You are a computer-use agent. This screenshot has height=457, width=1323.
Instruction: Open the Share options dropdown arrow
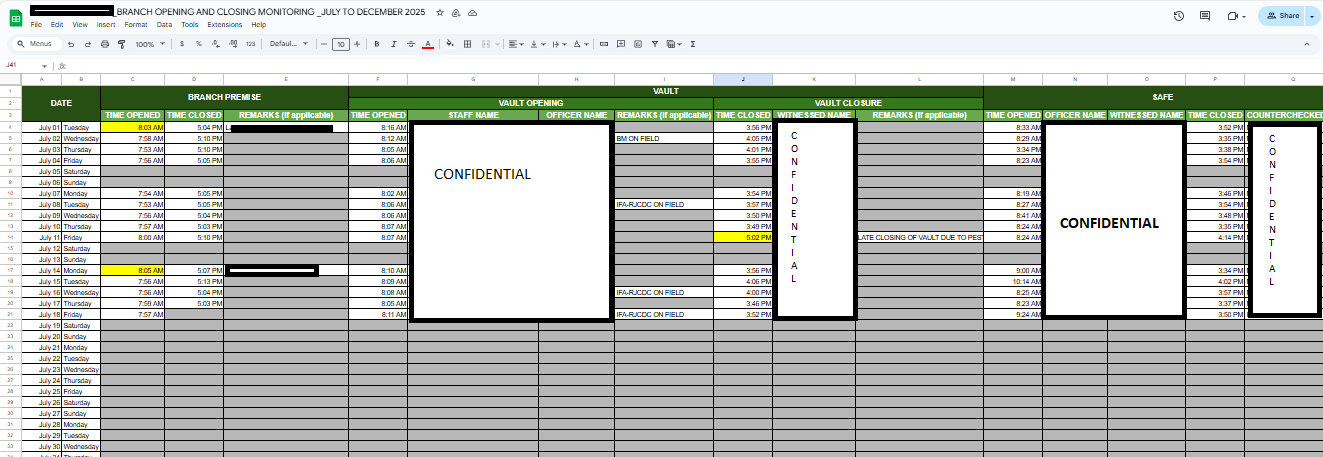pyautogui.click(x=1310, y=16)
